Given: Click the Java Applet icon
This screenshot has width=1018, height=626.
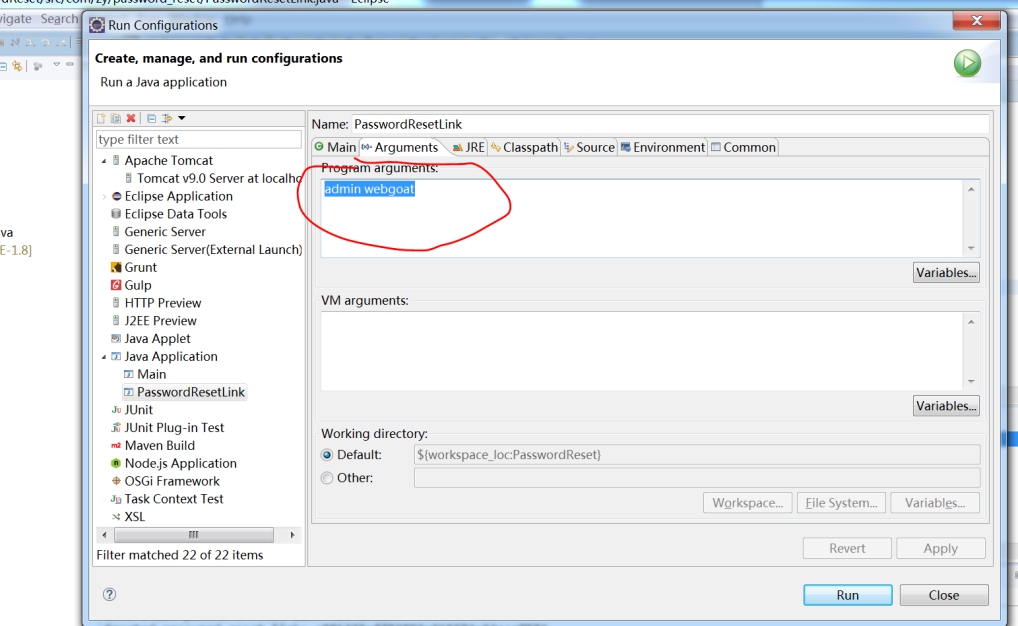Looking at the screenshot, I should 116,338.
